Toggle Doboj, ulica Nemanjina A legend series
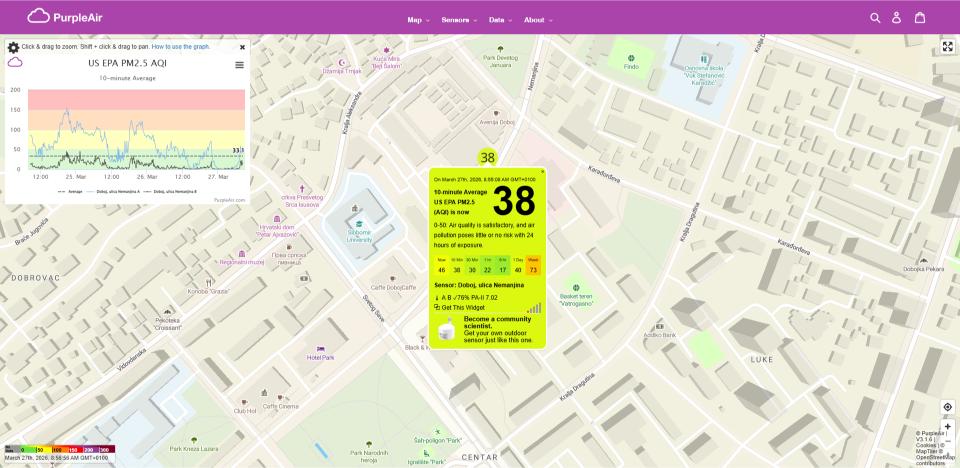This screenshot has height=468, width=960. pyautogui.click(x=114, y=192)
